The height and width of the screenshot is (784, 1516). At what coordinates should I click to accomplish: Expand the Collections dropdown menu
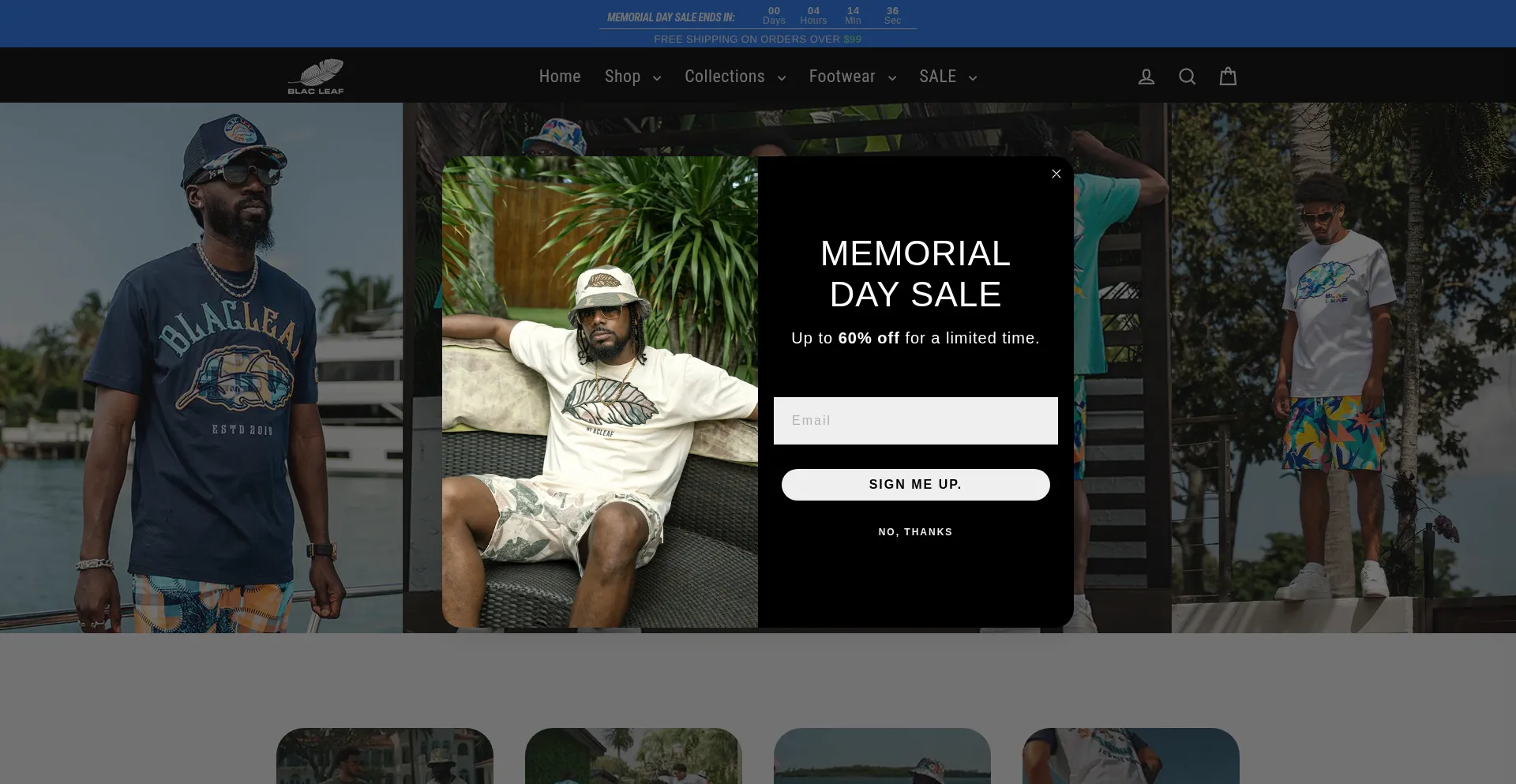coord(735,77)
